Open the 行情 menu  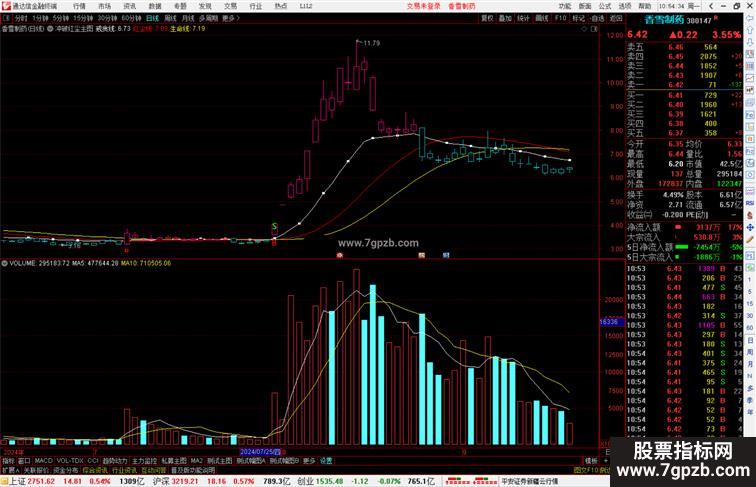[x=79, y=6]
